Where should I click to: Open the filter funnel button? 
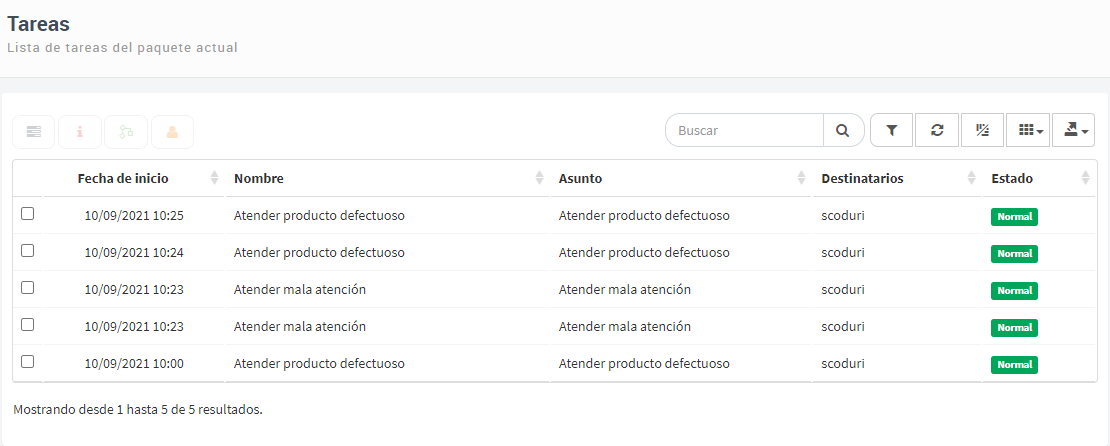coord(892,130)
